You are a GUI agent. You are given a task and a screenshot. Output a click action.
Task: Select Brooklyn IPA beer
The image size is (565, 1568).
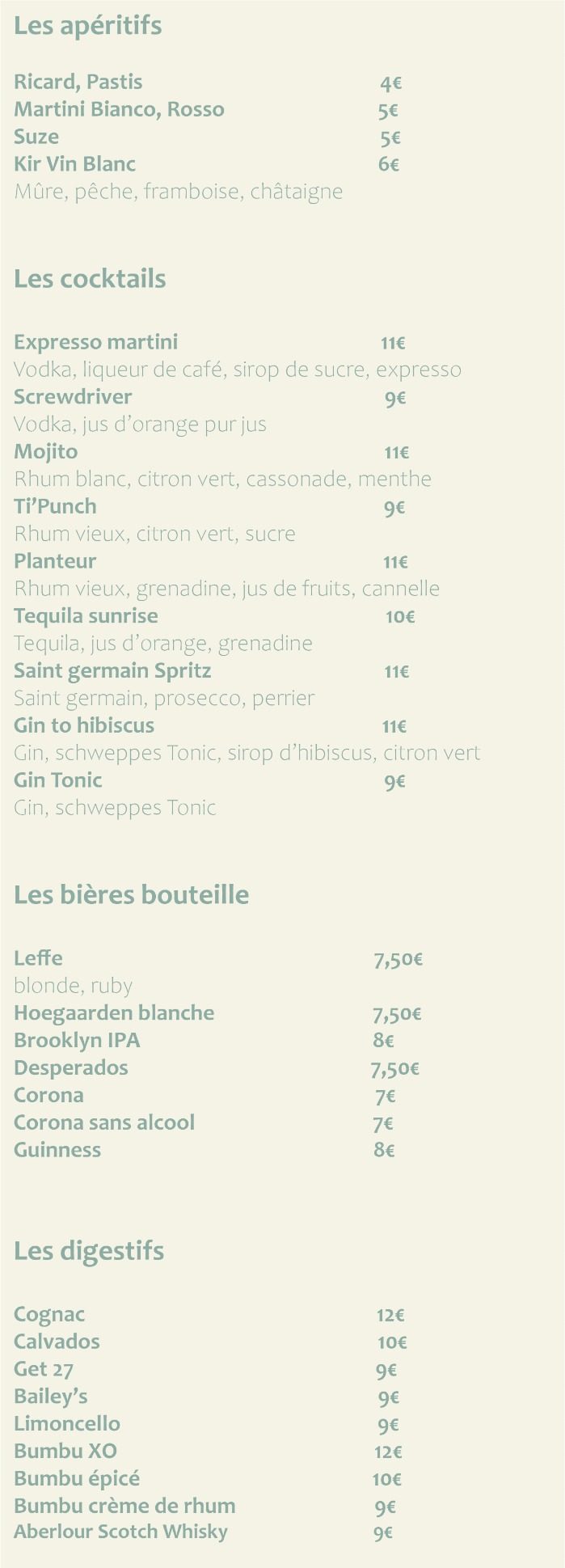(x=77, y=1041)
